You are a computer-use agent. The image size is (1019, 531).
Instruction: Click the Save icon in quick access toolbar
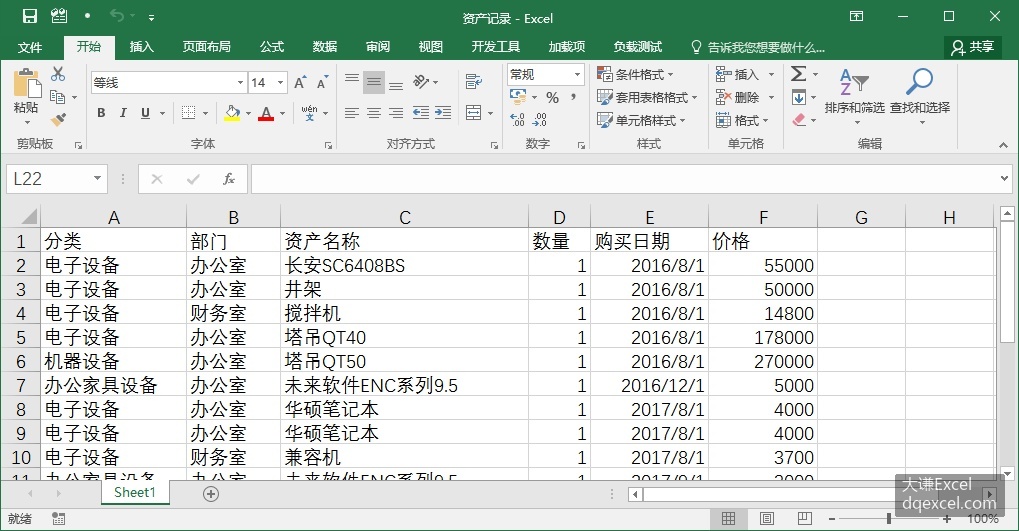tap(29, 16)
